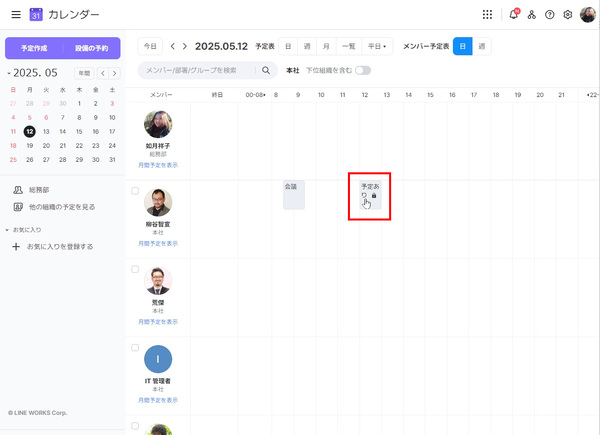Expand the 22- late hours column
Image resolution: width=600 pixels, height=435 pixels.
click(x=592, y=95)
